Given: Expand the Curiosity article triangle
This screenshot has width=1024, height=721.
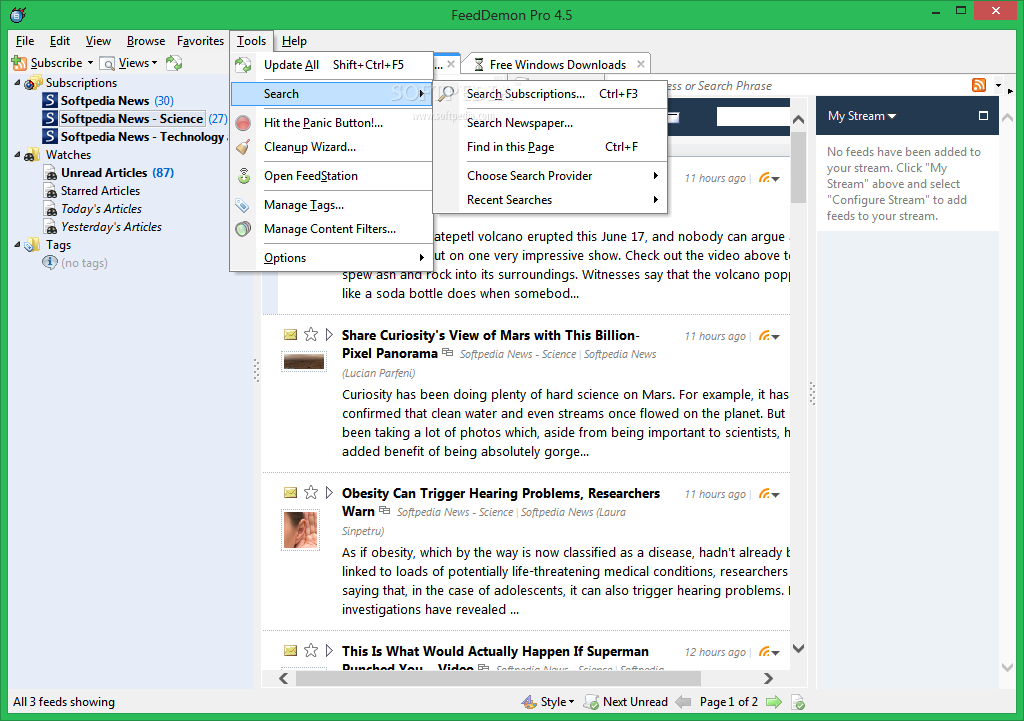Looking at the screenshot, I should tap(329, 334).
